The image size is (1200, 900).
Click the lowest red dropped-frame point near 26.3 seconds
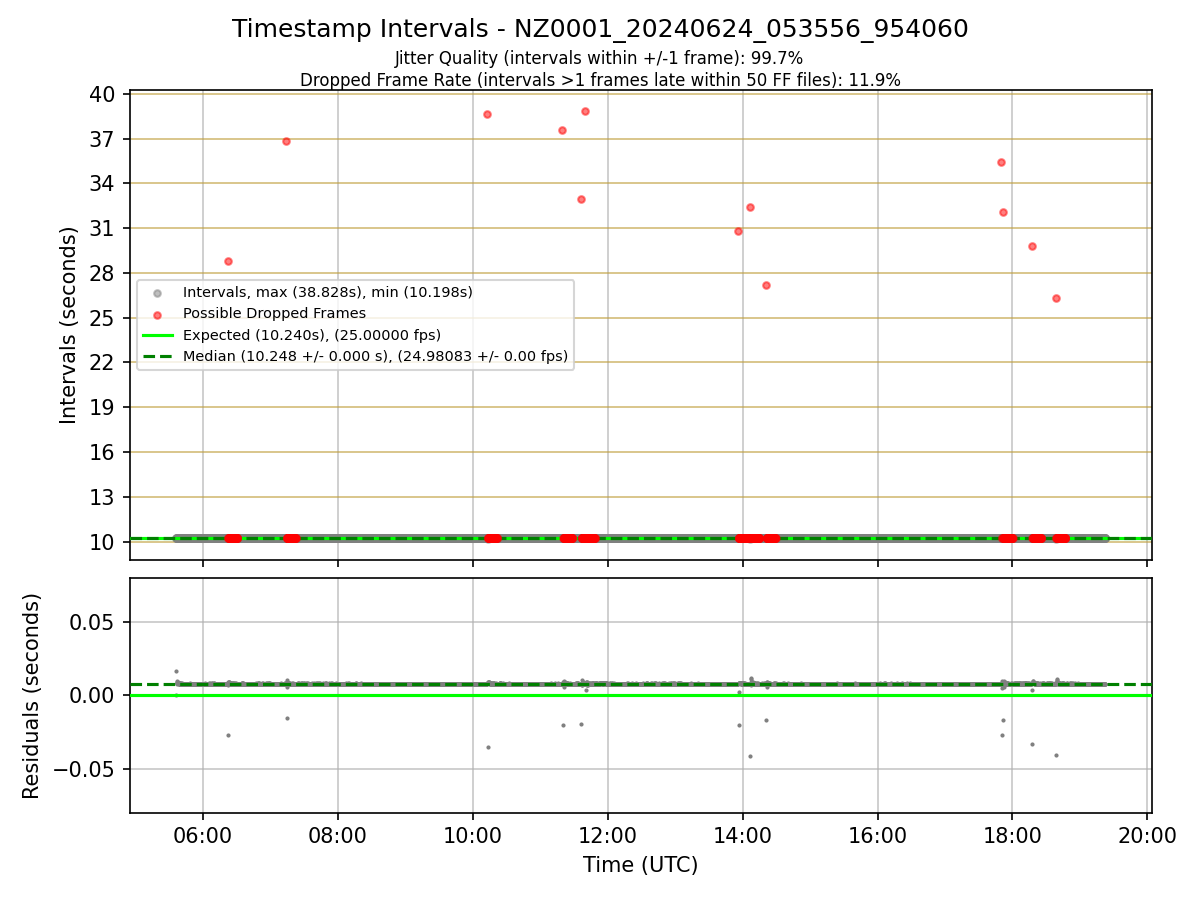coord(1056,298)
